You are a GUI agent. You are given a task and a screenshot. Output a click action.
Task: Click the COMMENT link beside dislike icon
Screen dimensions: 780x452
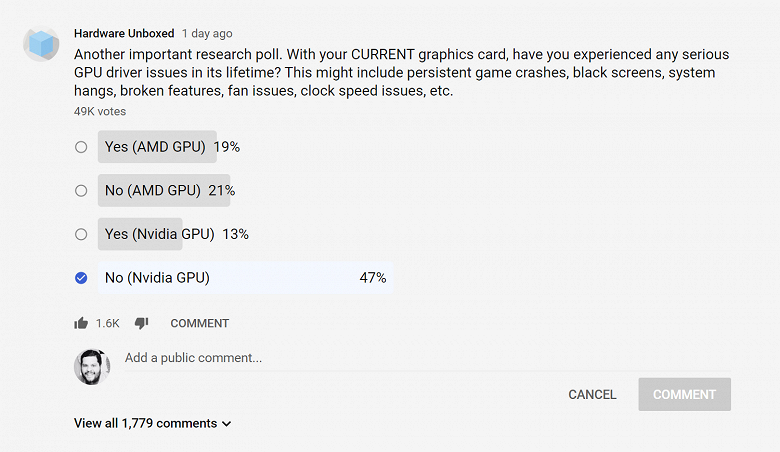point(199,323)
